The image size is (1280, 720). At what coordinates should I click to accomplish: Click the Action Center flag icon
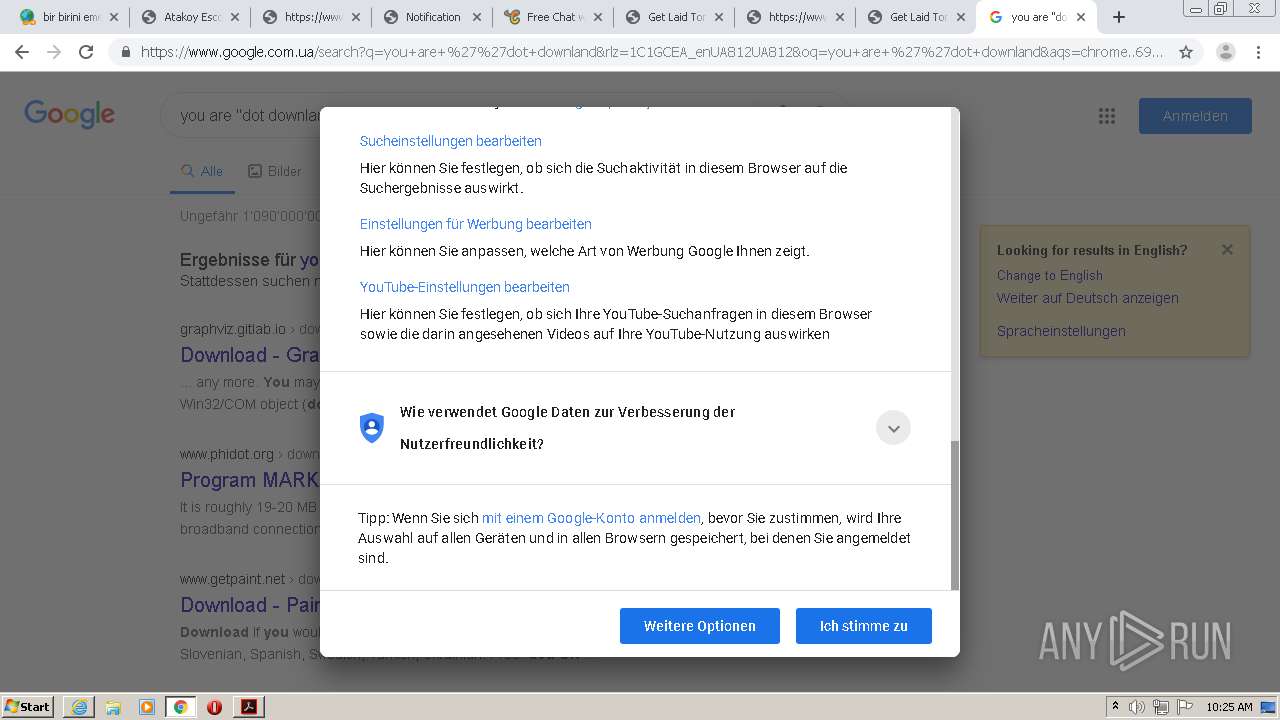tap(1185, 707)
